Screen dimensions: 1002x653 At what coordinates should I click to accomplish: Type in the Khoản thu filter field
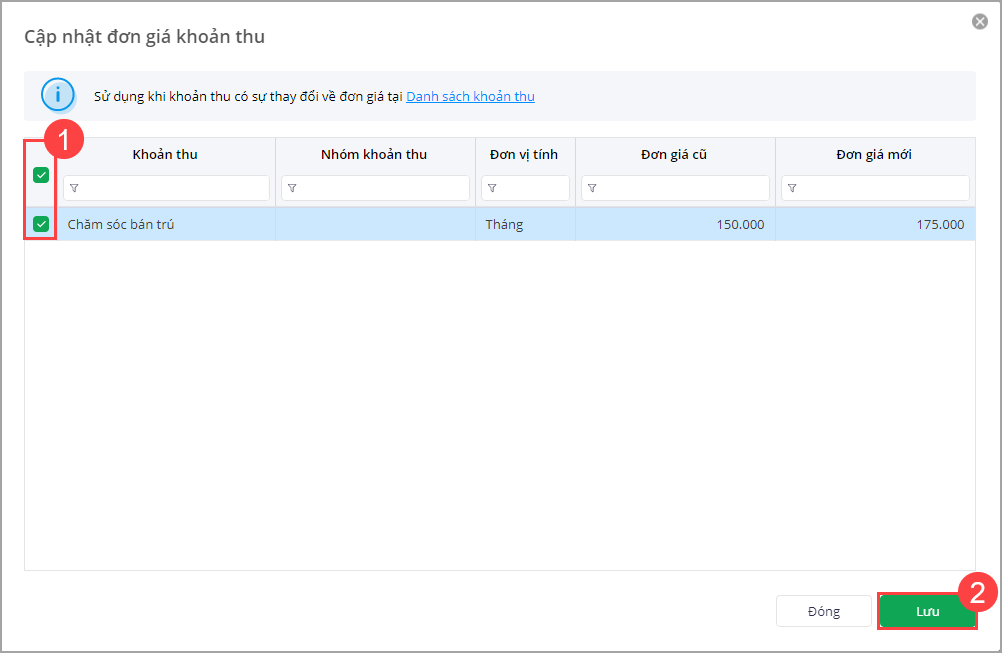pyautogui.click(x=174, y=188)
